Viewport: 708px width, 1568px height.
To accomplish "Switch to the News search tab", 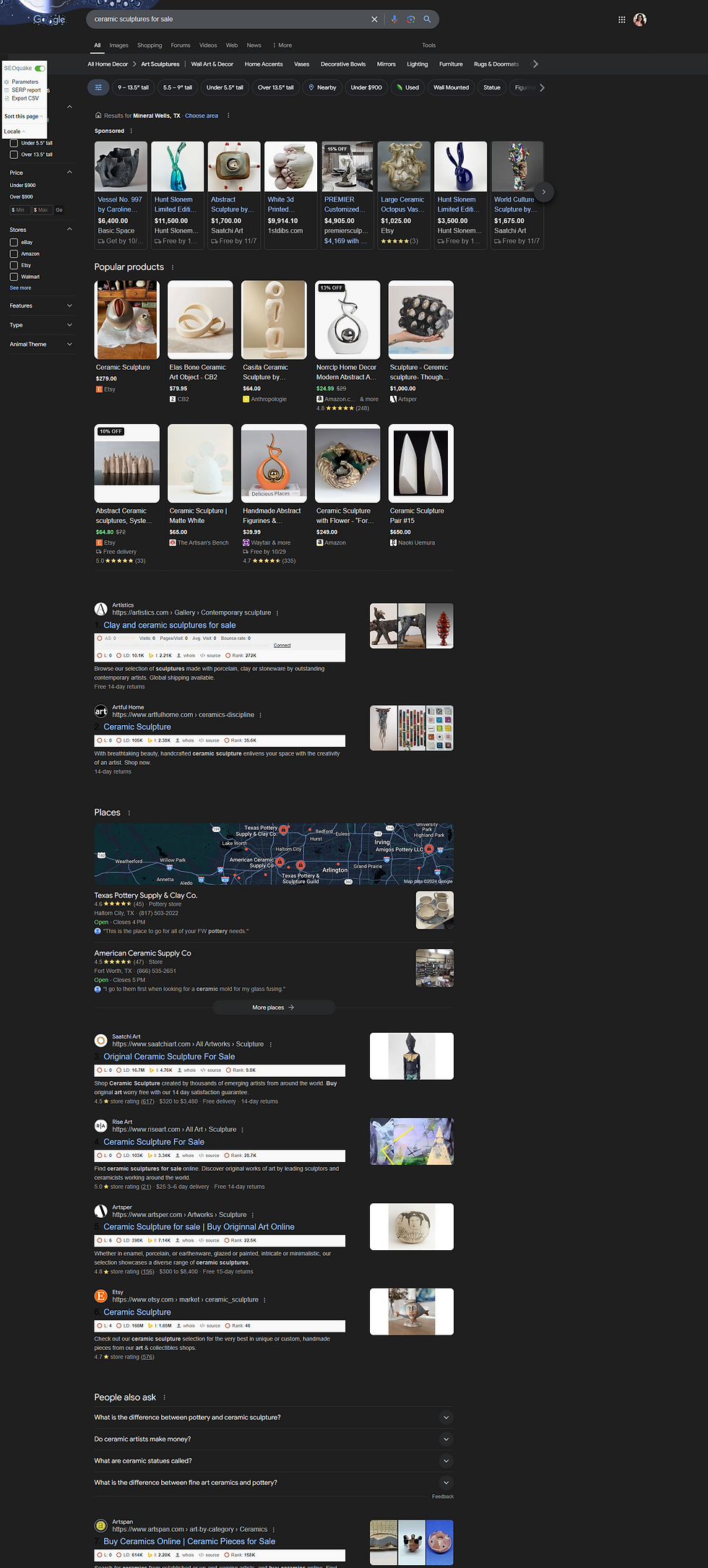I will (254, 46).
